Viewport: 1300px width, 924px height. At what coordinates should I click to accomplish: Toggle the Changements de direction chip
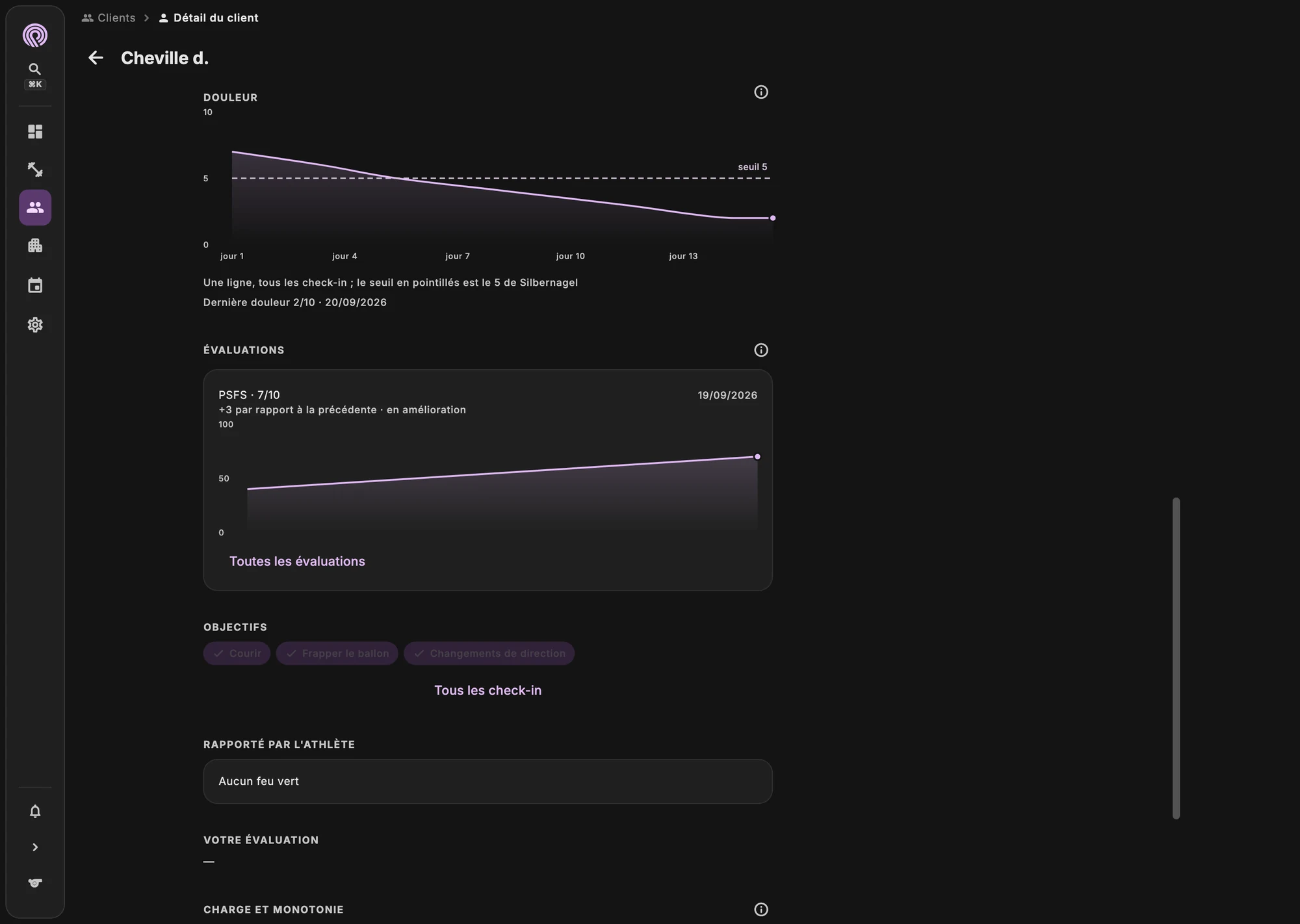click(489, 654)
